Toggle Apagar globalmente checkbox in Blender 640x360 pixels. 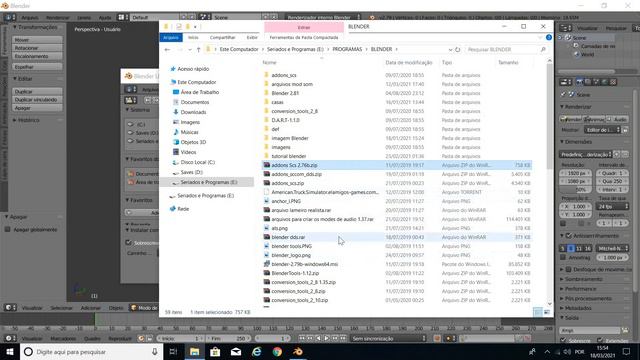pos(7,229)
